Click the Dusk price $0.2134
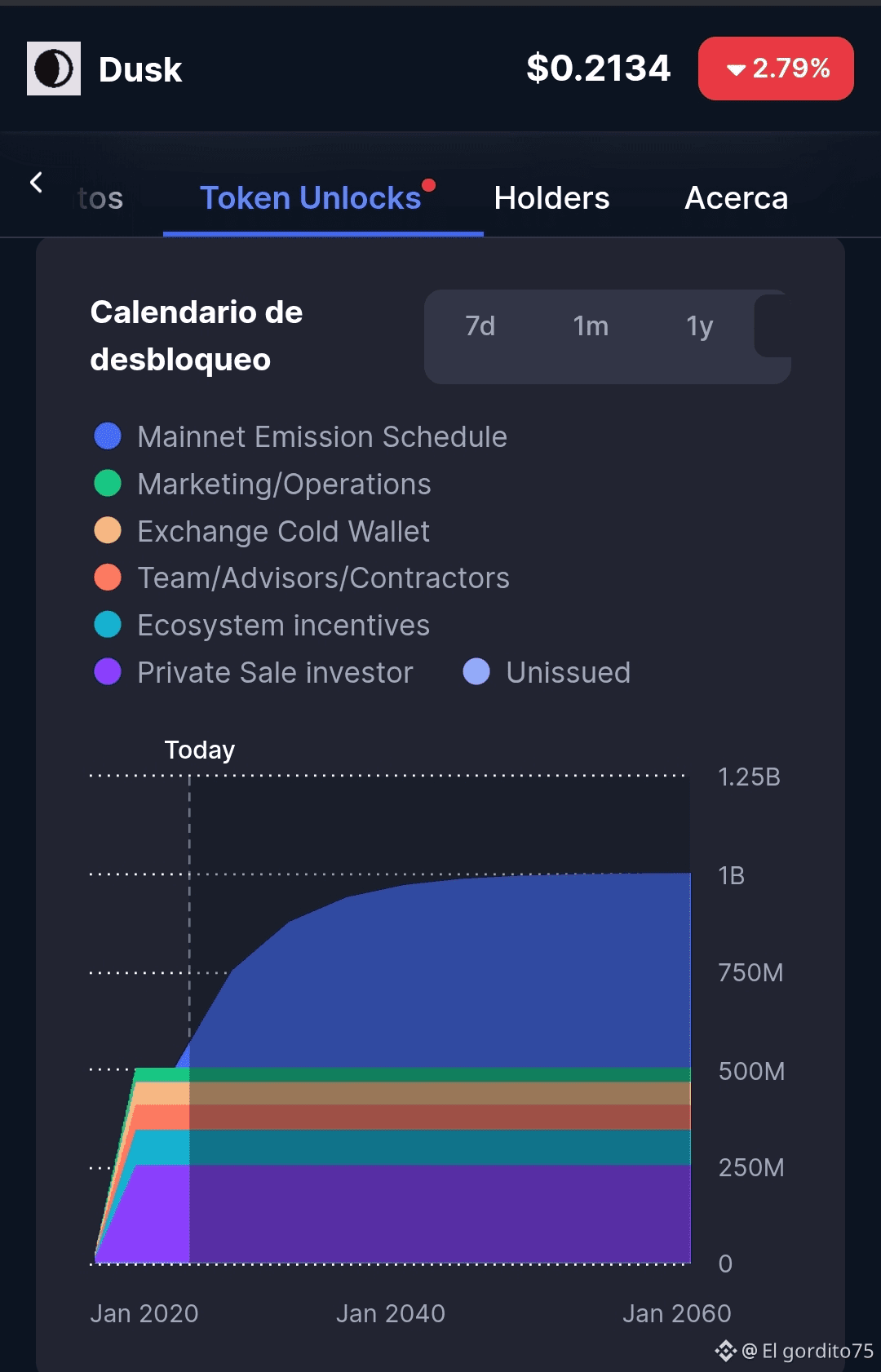 [x=598, y=69]
